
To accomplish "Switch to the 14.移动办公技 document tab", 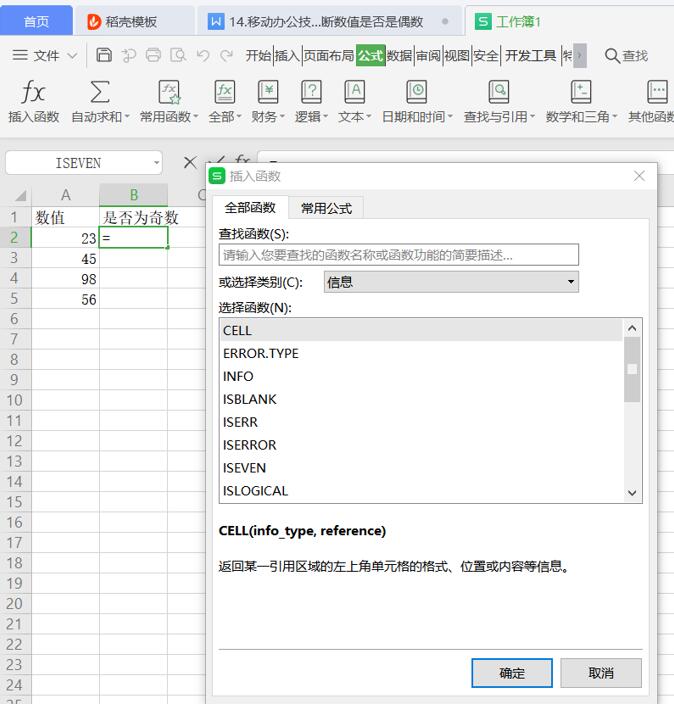I will [329, 21].
